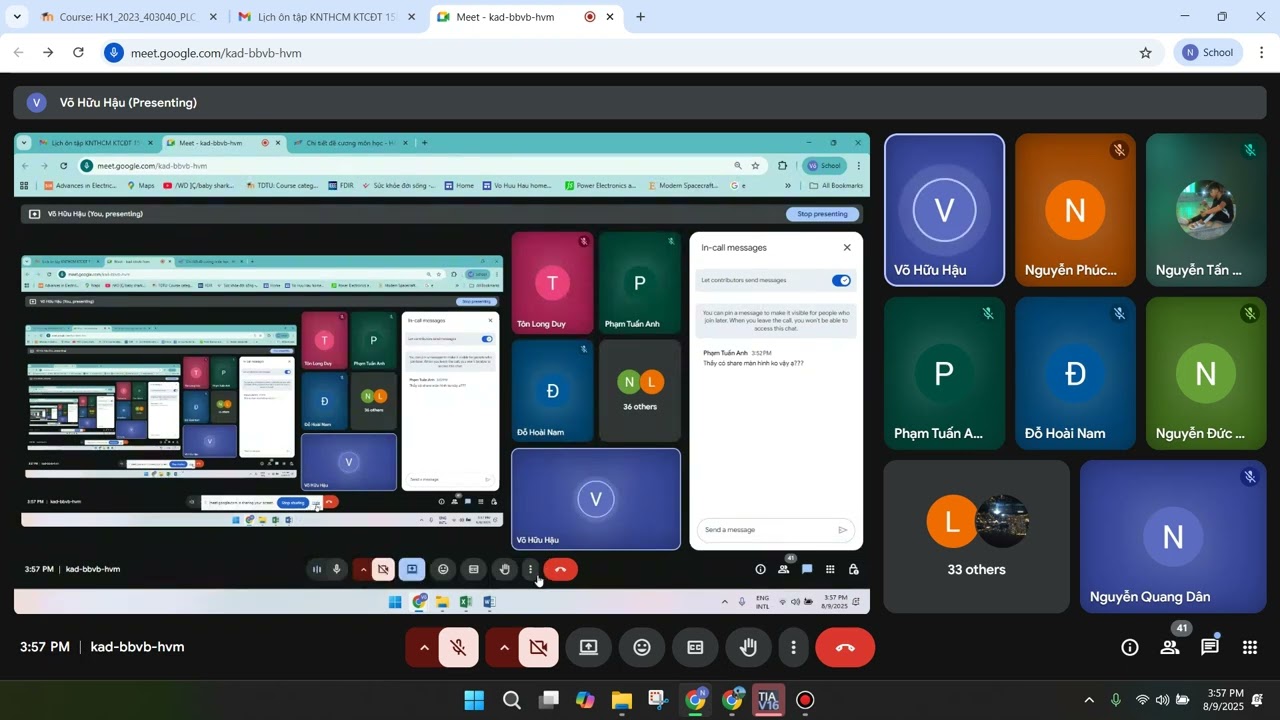This screenshot has width=1280, height=720.
Task: Close the Course HK1_2023 tab
Action: pyautogui.click(x=214, y=17)
